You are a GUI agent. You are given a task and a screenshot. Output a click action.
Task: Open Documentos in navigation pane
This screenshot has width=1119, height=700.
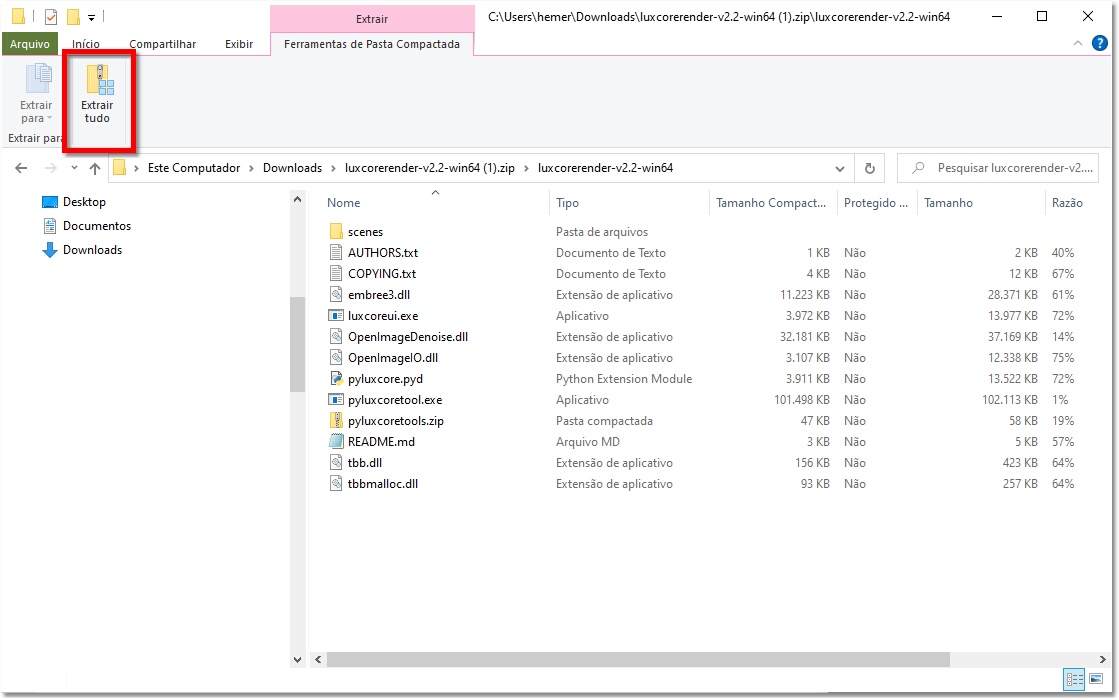click(87, 226)
